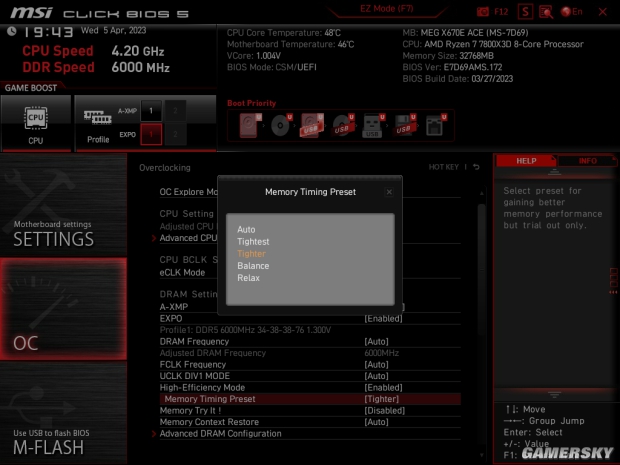Open Memory Timing Preset [Tighter] dropdown

click(382, 399)
